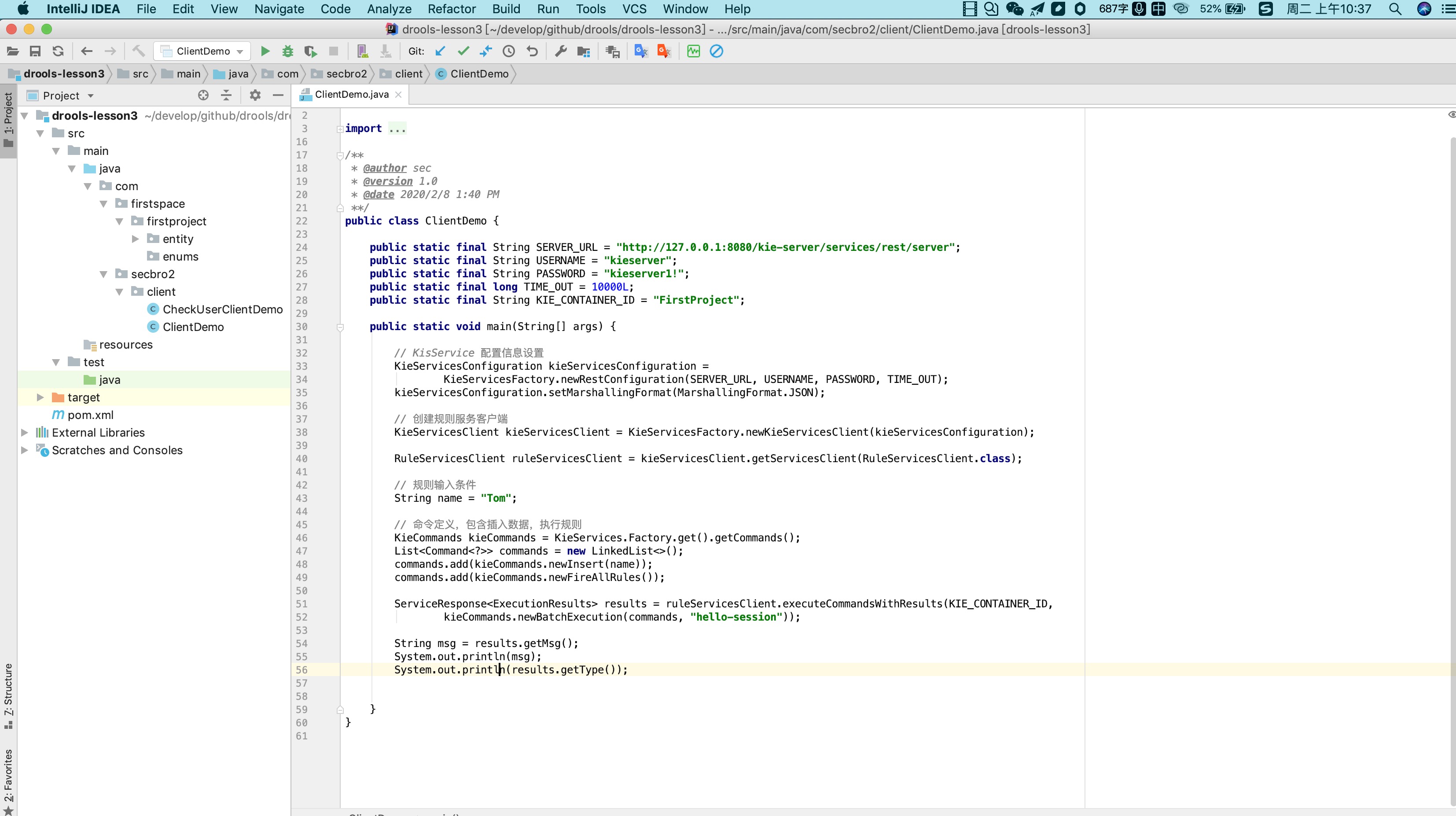
Task: Build the project with the hammer icon
Action: (139, 51)
